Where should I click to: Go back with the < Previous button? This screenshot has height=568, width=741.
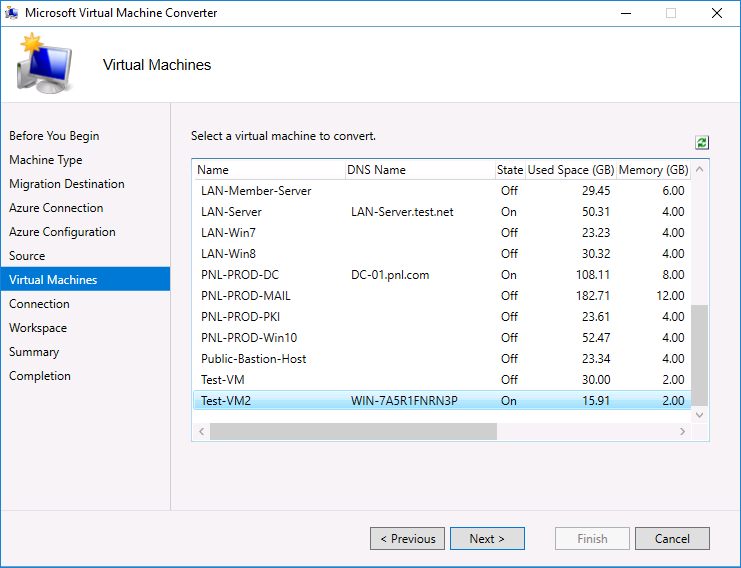pos(407,539)
